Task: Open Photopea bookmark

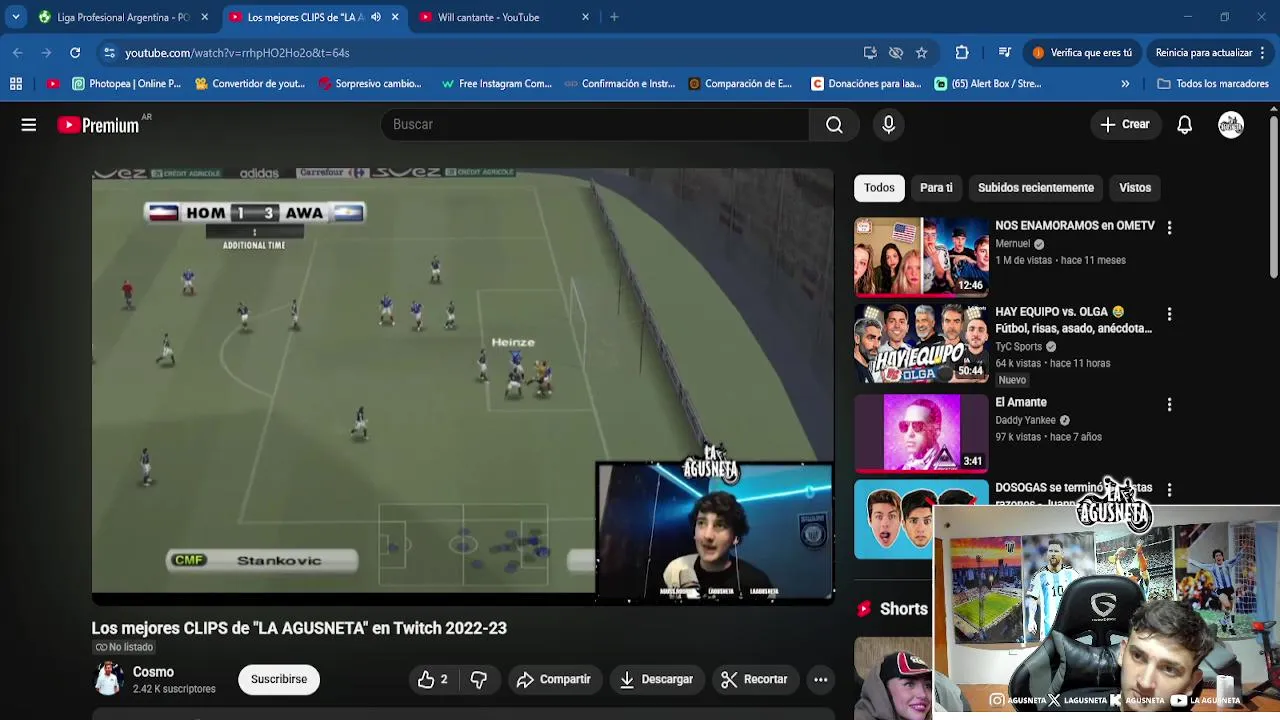Action: 126,84
